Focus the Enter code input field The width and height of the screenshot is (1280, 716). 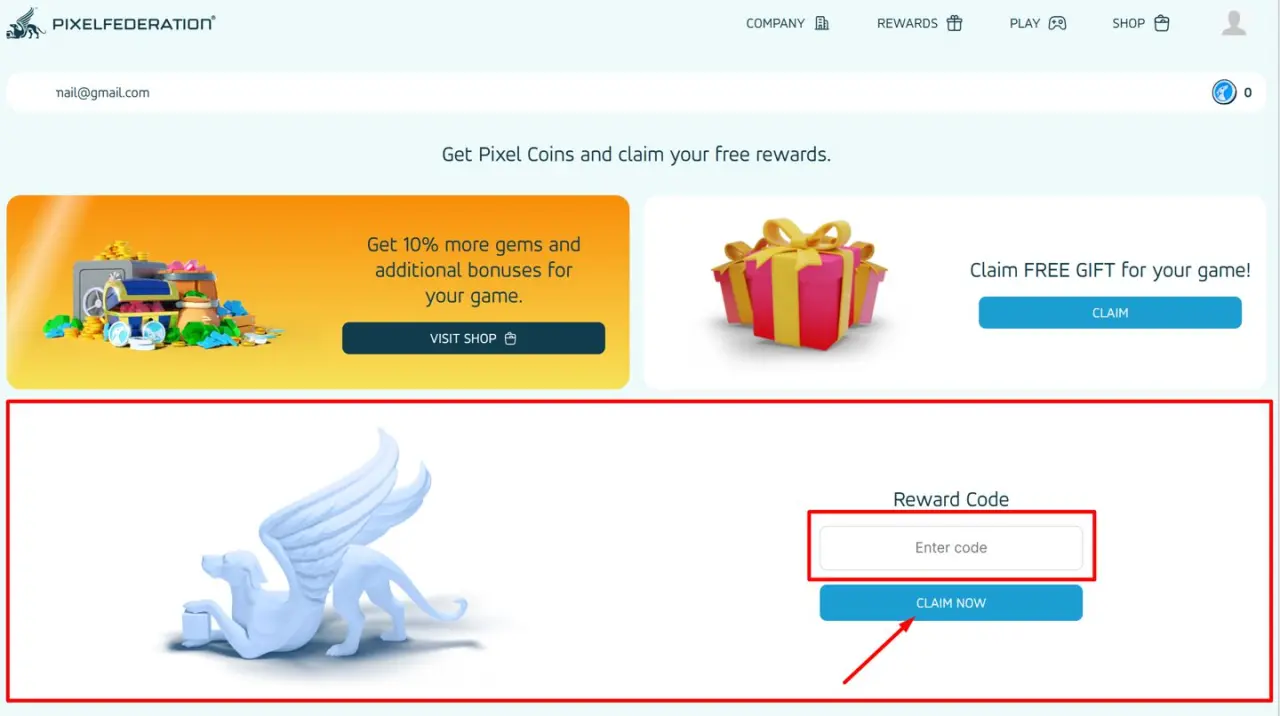(951, 548)
